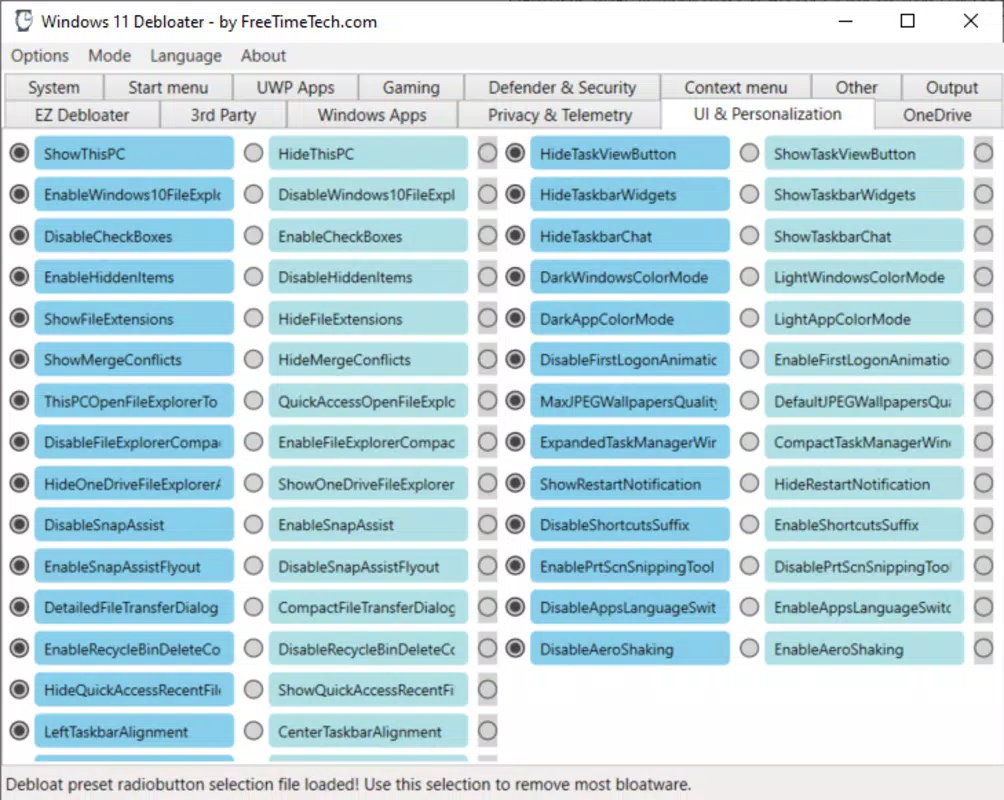Viewport: 1004px width, 800px height.
Task: Click the DarkAppColorMode button
Action: click(629, 319)
